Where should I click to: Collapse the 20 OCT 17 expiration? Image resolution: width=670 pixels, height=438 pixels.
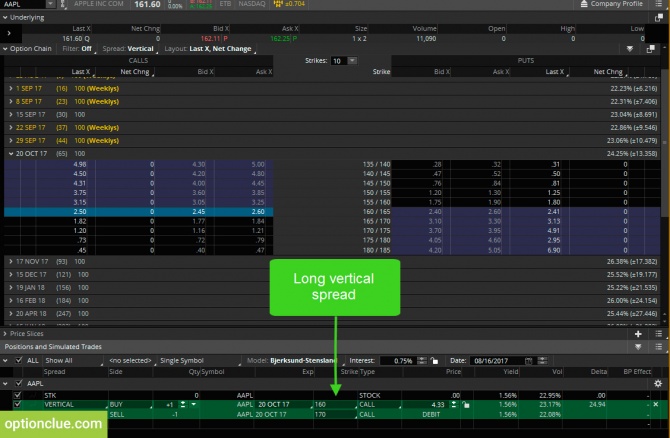pyautogui.click(x=11, y=153)
